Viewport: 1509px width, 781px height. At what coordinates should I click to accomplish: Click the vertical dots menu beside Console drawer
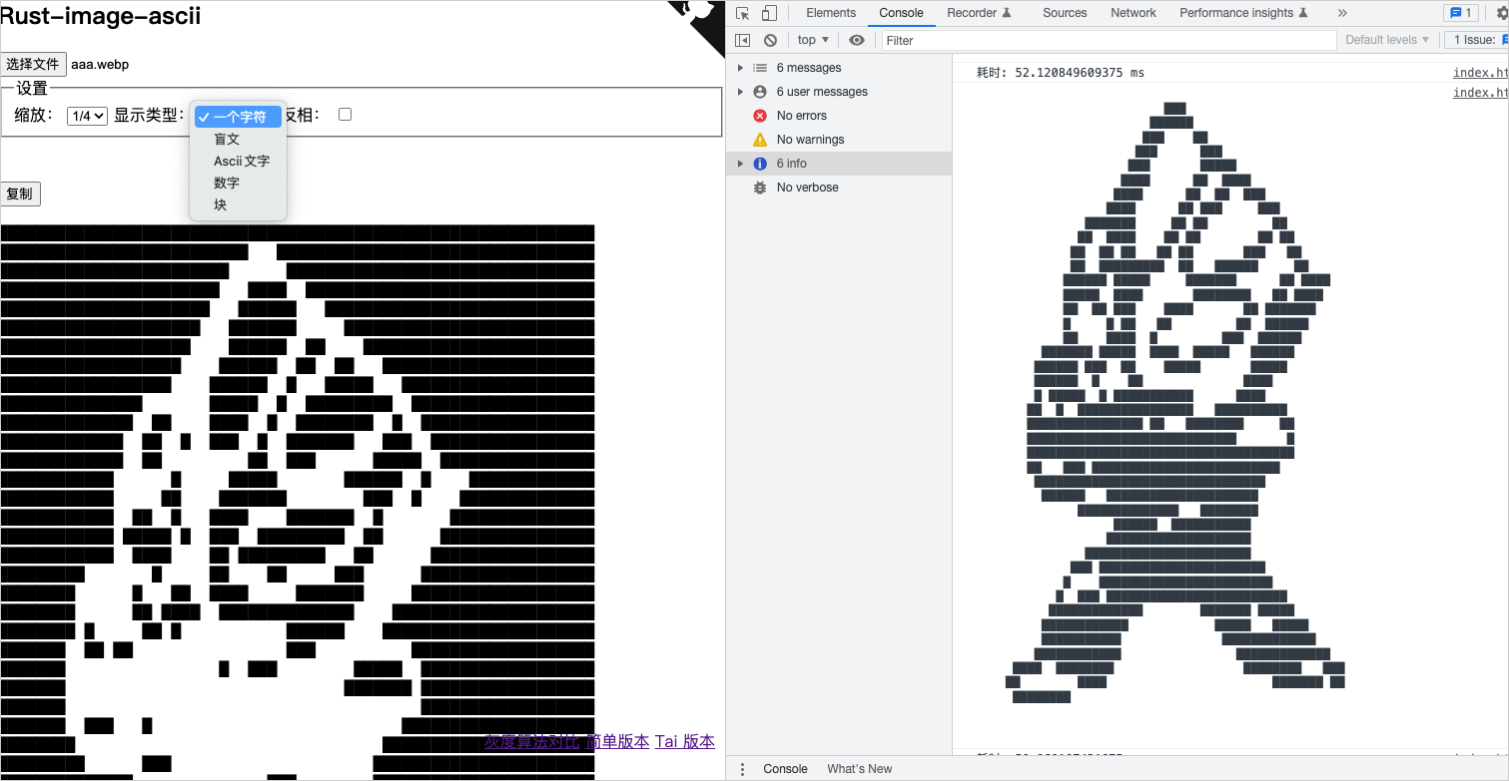click(x=742, y=769)
